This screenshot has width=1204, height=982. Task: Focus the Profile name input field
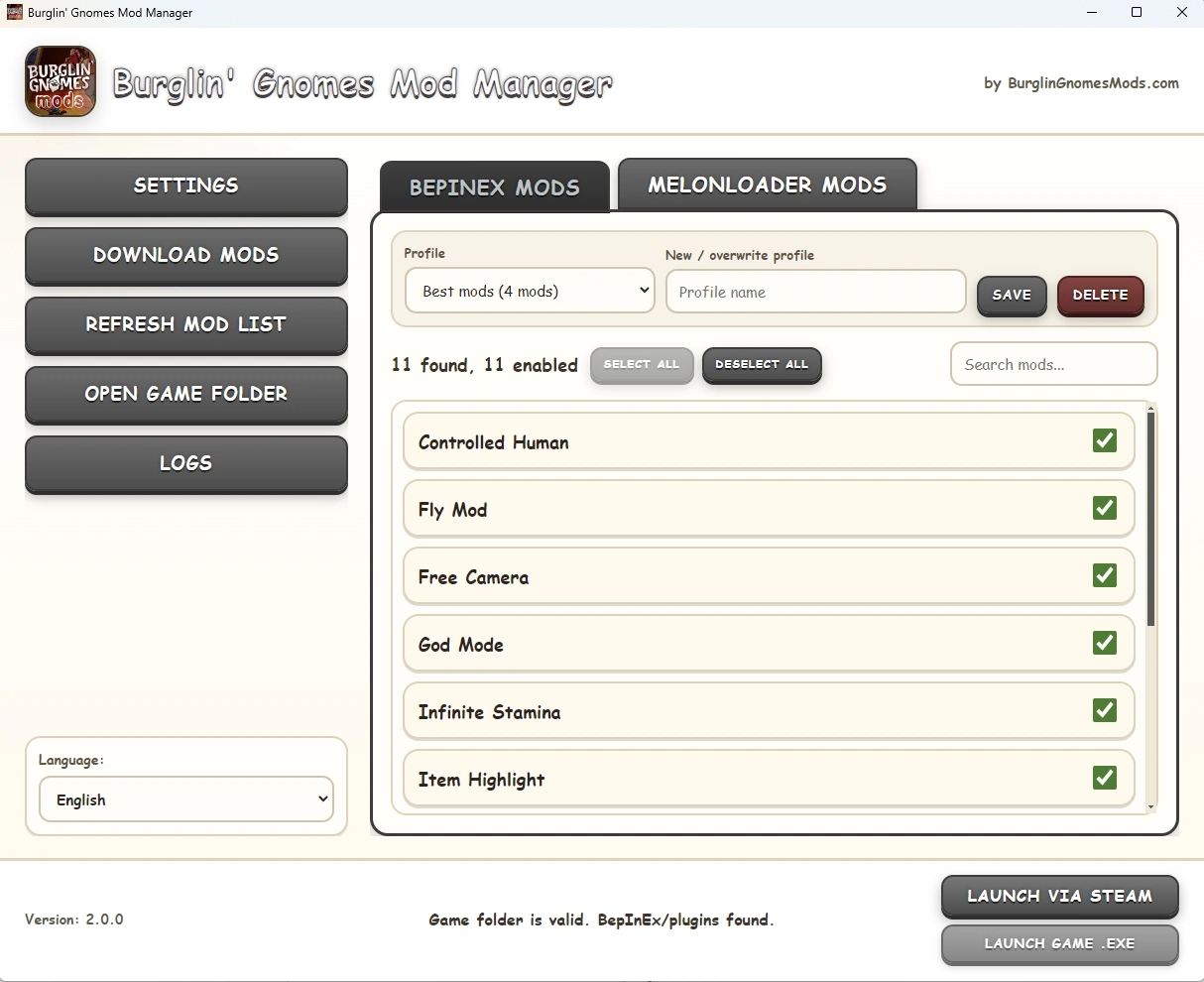[816, 292]
